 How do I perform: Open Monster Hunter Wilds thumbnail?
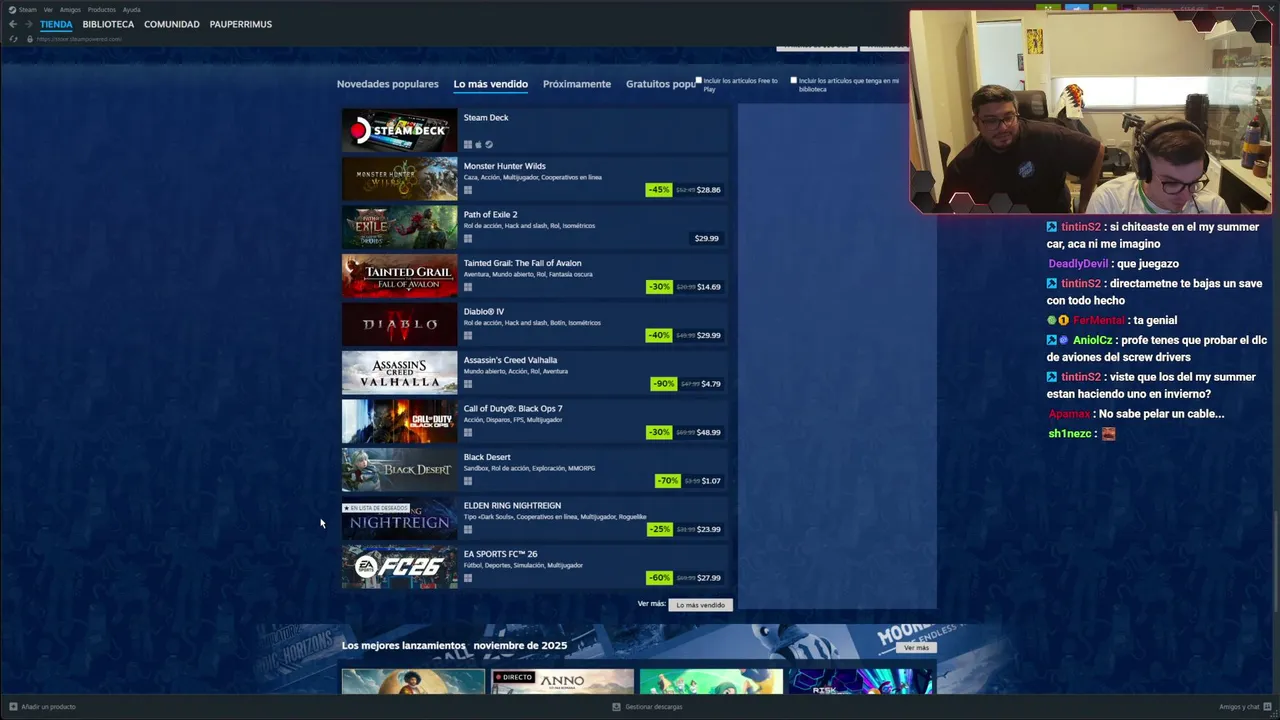point(399,179)
